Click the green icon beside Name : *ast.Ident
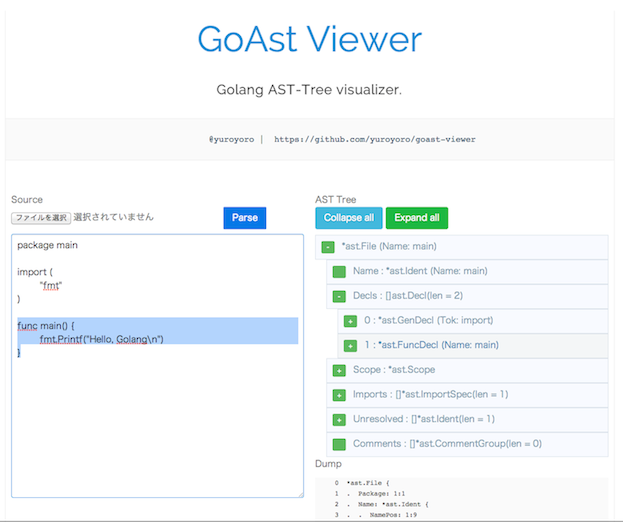This screenshot has height=522, width=623. pyautogui.click(x=339, y=272)
